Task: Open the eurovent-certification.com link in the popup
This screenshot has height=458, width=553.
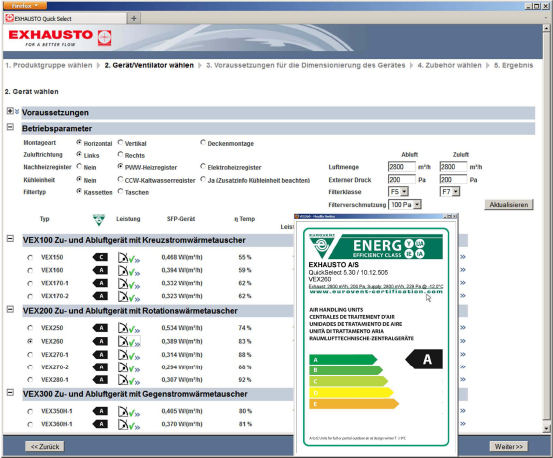Action: tap(376, 292)
